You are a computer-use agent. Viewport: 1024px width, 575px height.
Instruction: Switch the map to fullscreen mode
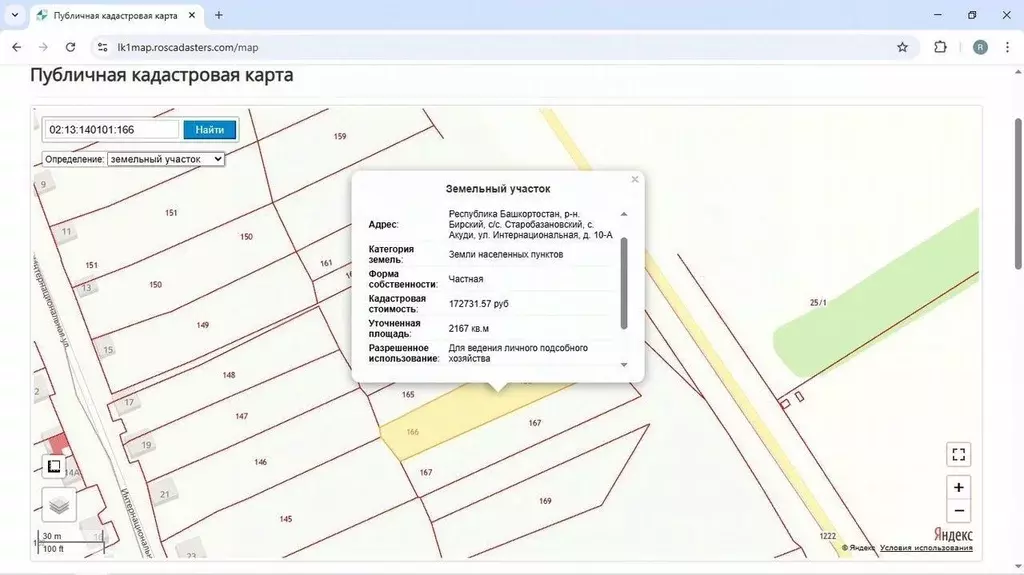[958, 454]
